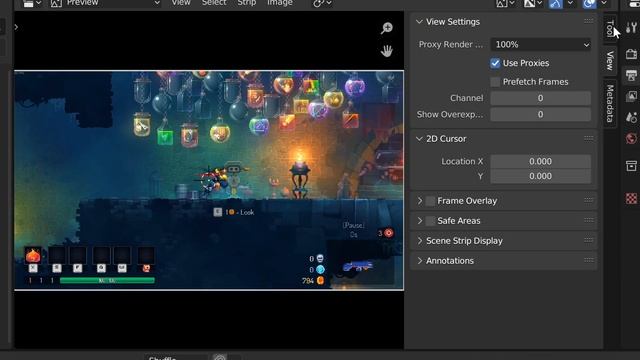Enable the Safe Areas checkbox
Screen dimensions: 640x360
430,221
